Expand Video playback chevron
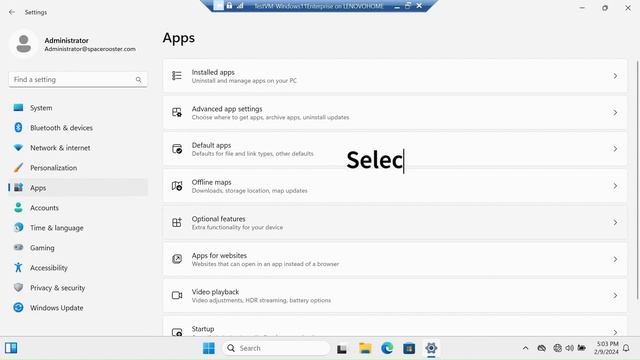 tap(615, 295)
